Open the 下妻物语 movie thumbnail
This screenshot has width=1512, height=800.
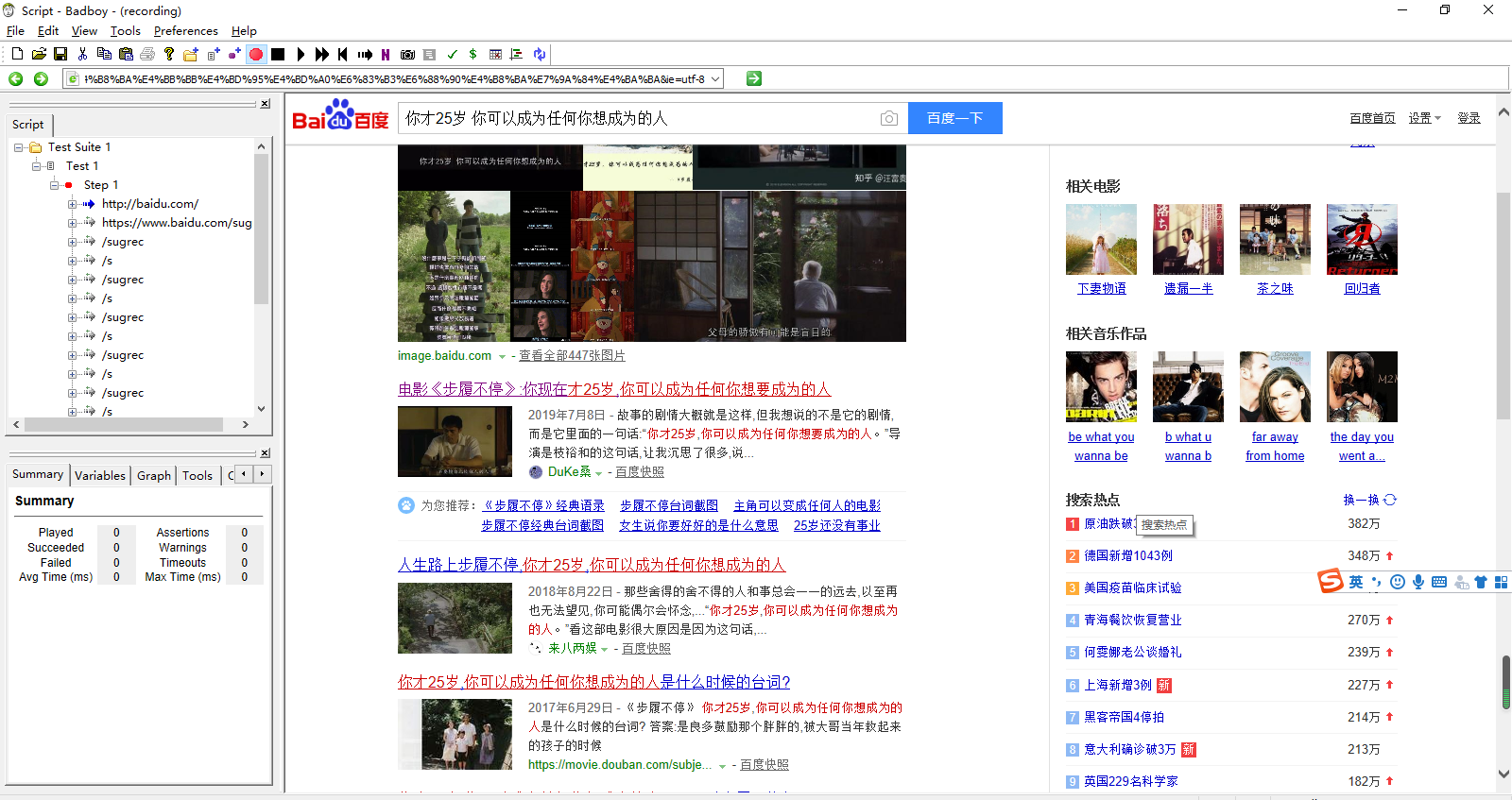[x=1102, y=240]
